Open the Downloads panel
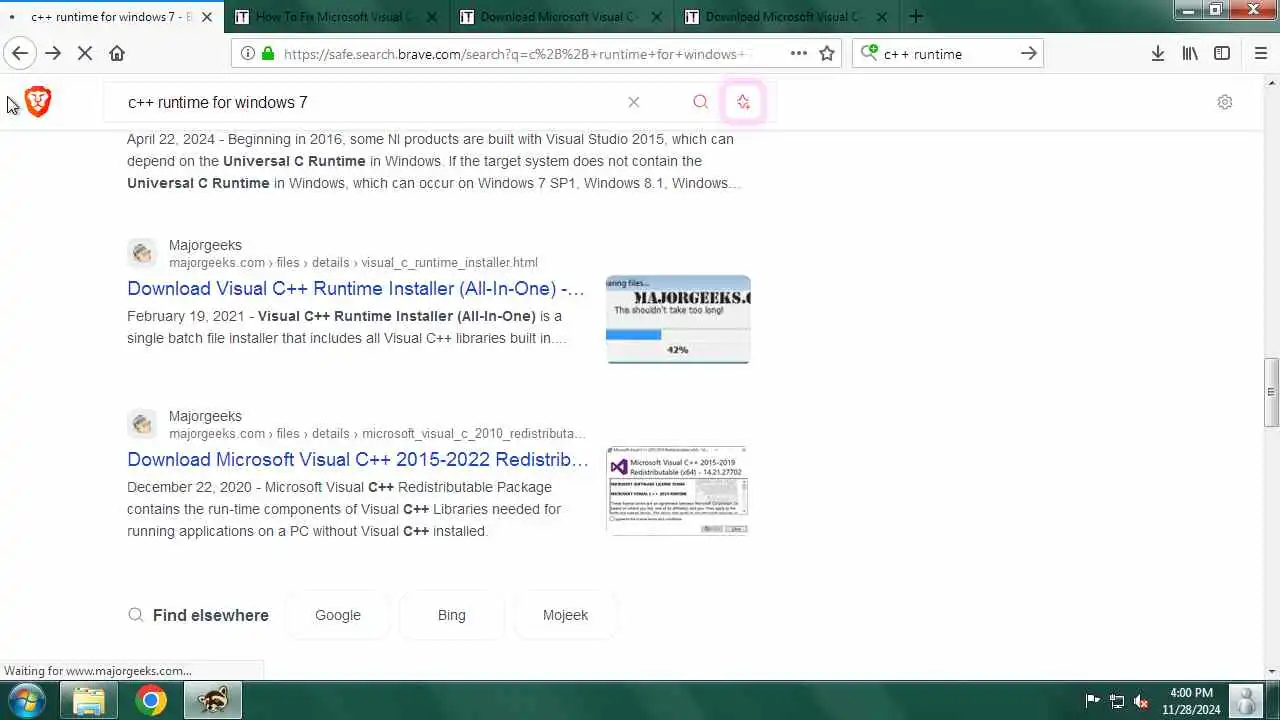The image size is (1280, 720). click(1157, 54)
